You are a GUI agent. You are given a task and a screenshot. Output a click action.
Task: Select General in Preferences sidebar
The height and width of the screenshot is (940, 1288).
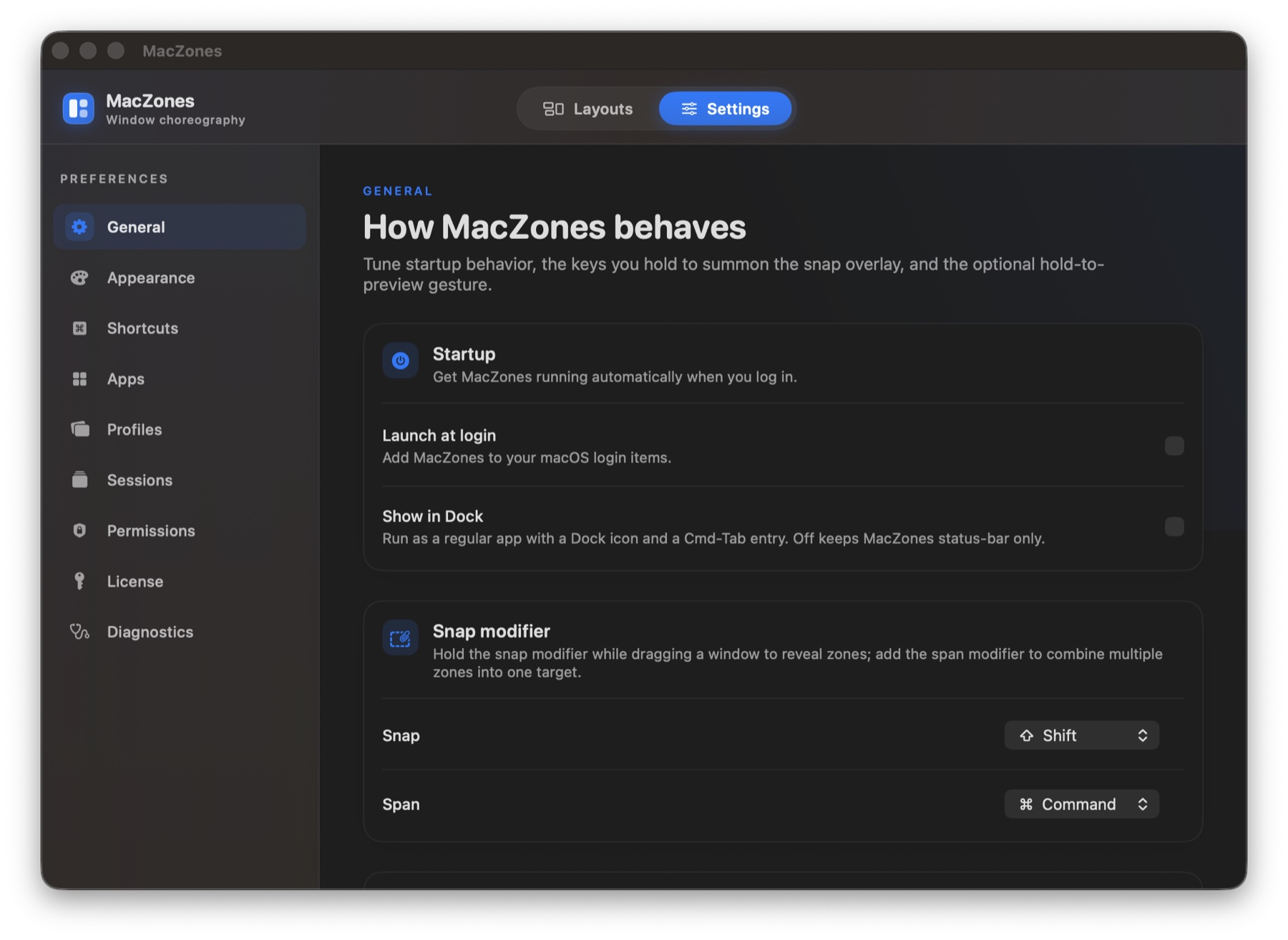pos(180,227)
